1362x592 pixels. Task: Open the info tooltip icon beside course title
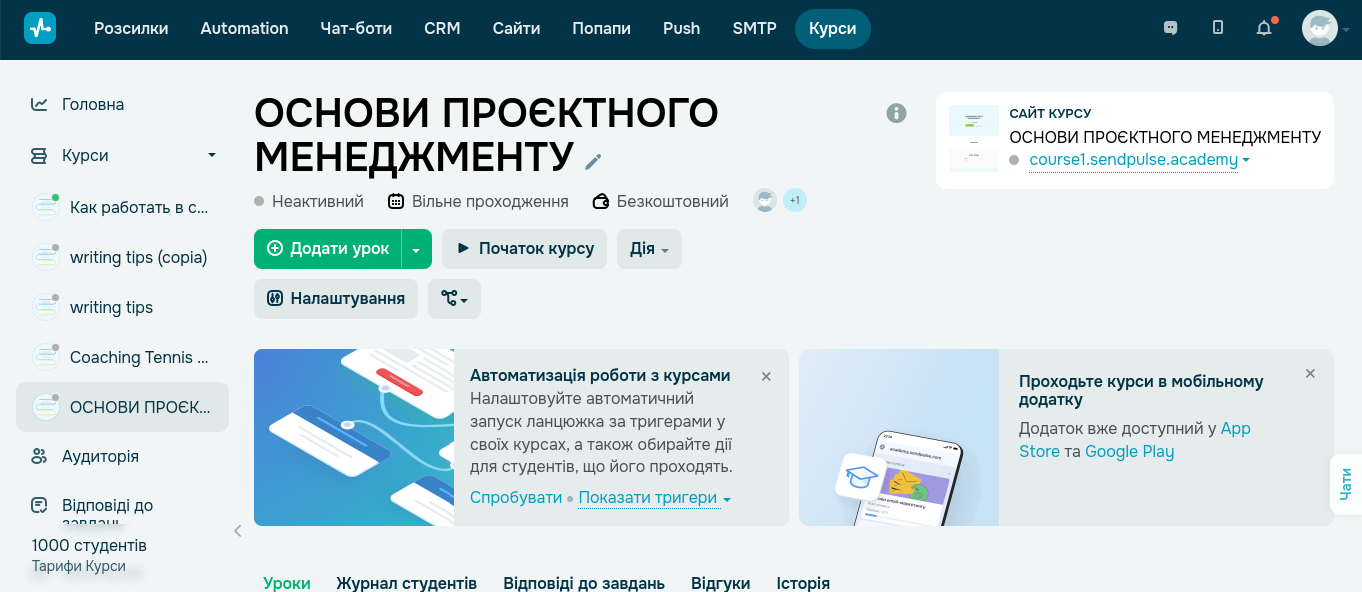896,113
